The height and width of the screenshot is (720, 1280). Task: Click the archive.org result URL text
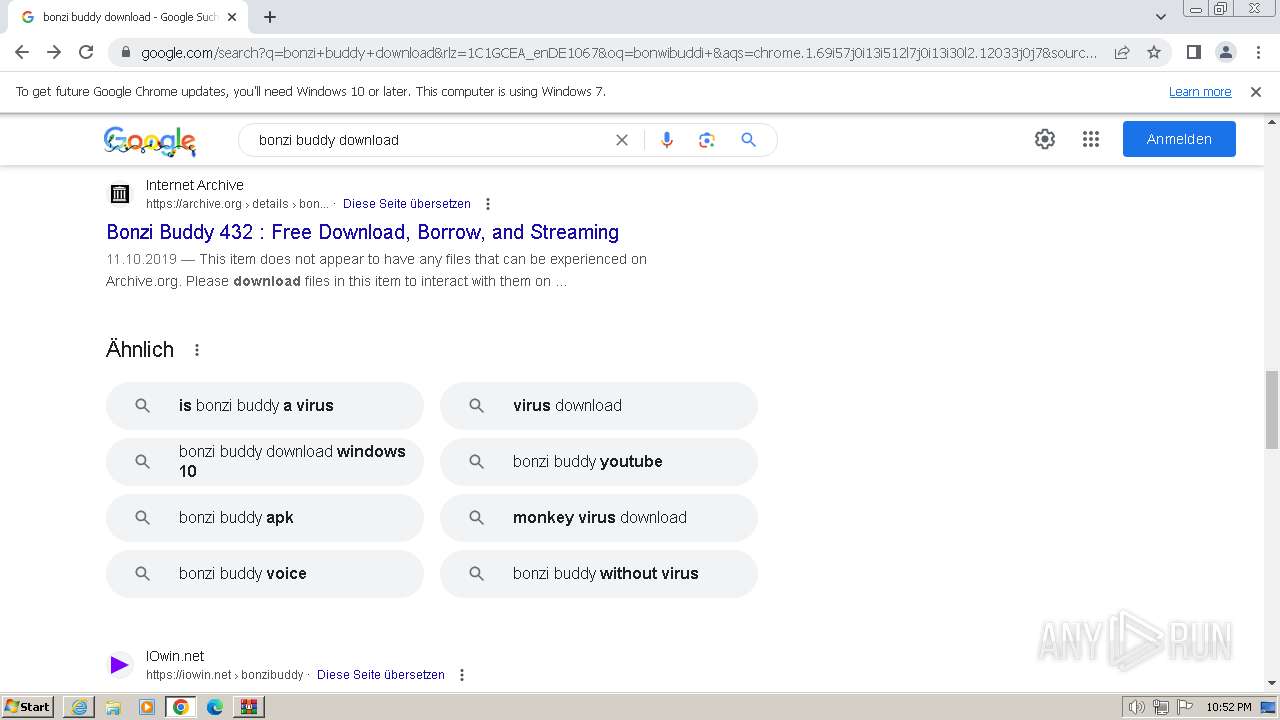tap(237, 204)
